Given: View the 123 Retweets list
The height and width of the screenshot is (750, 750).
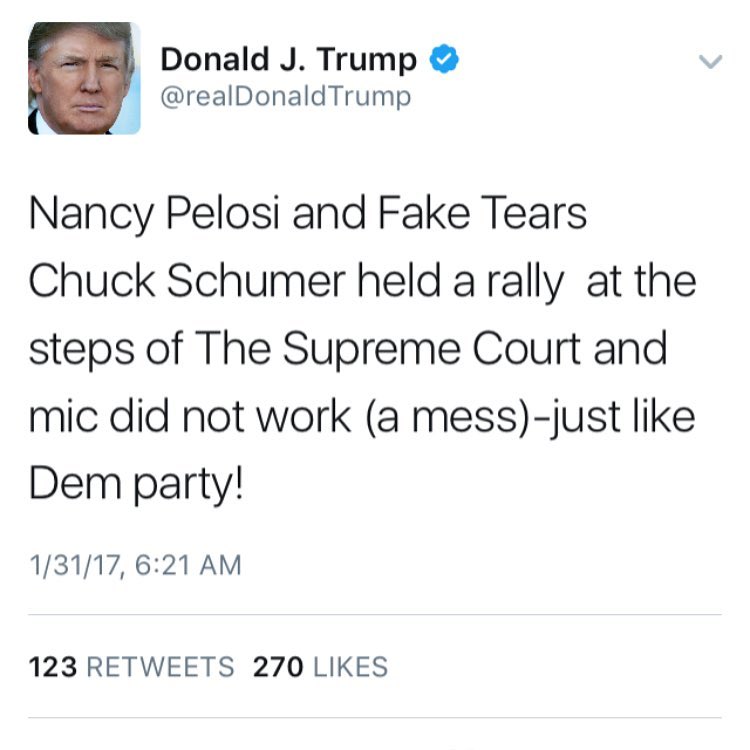Looking at the screenshot, I should point(132,667).
